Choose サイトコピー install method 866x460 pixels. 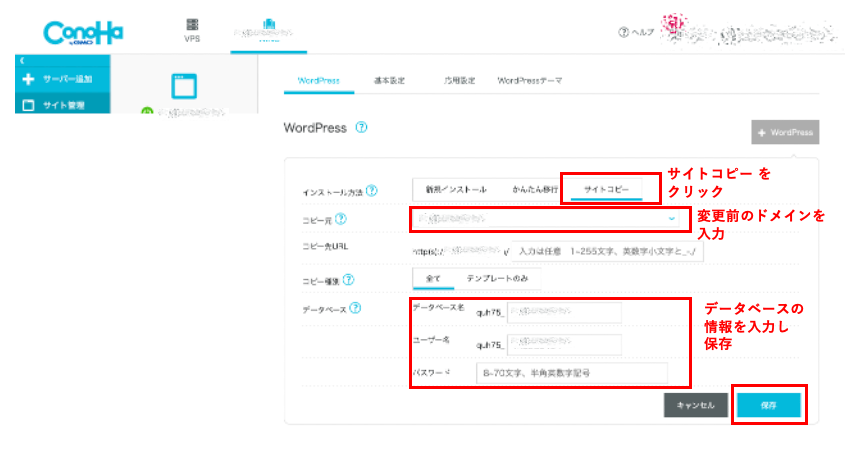606,189
